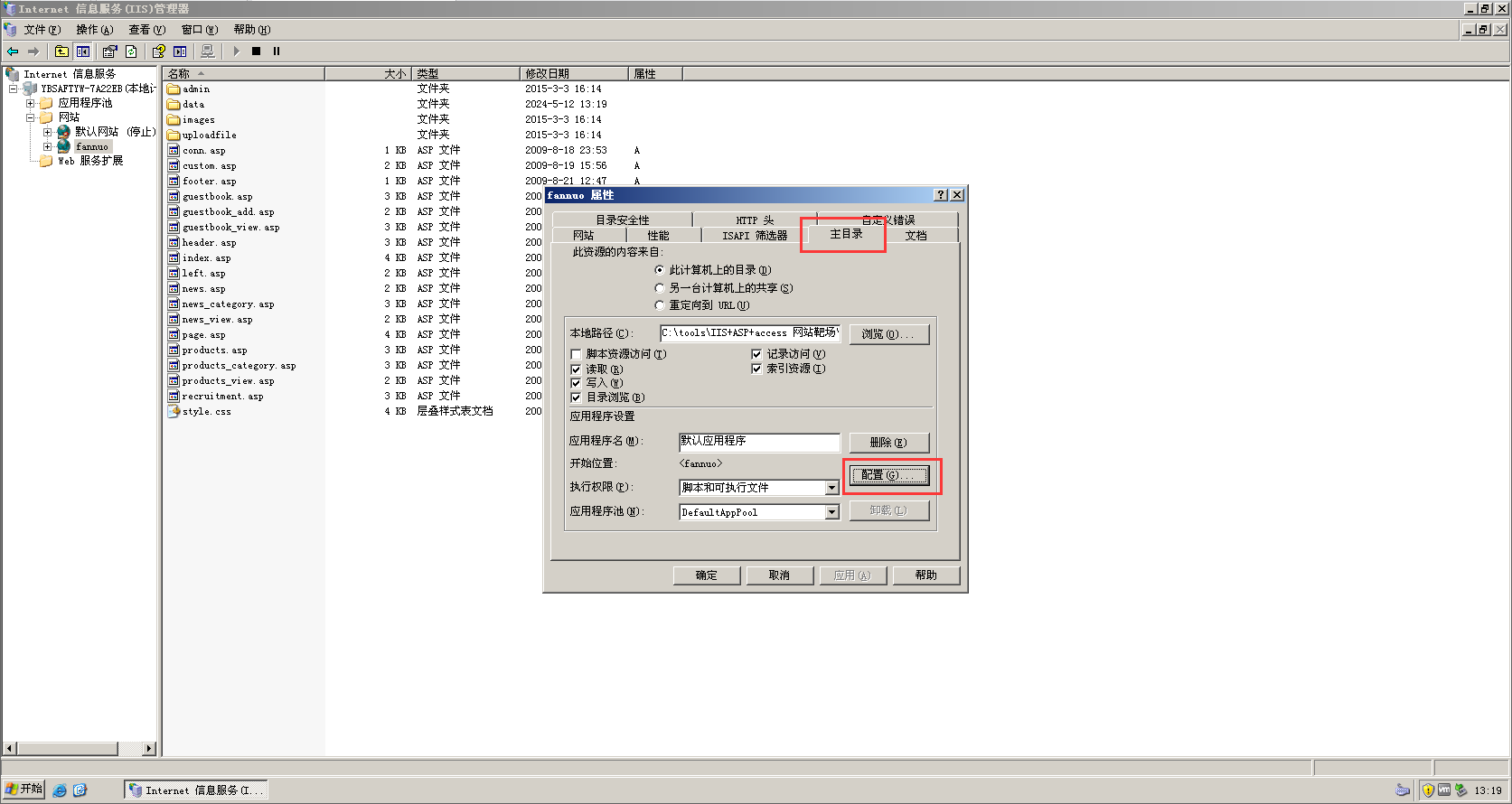
Task: Click the style.css file icon
Action: pos(174,411)
